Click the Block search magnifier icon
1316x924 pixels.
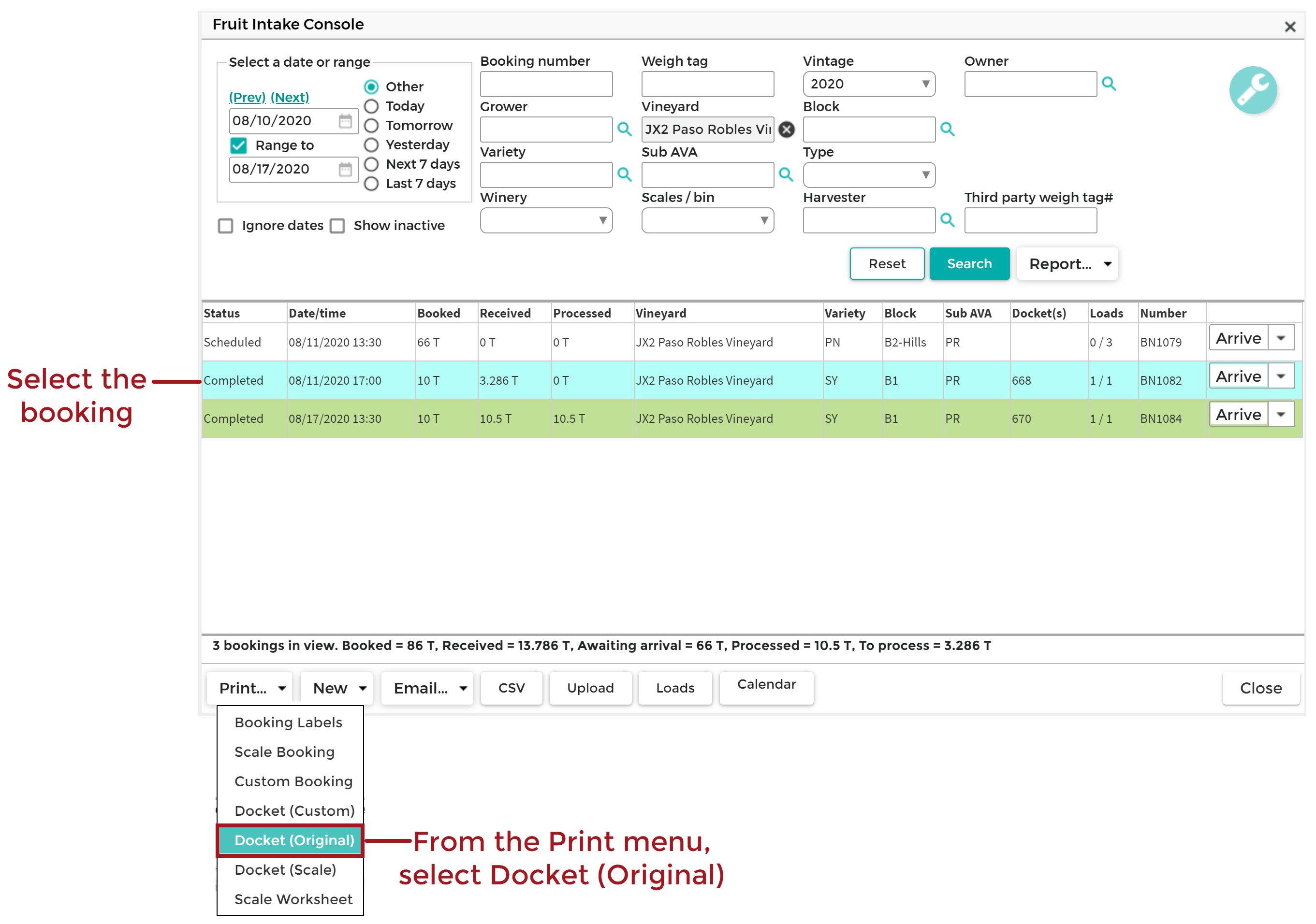(948, 129)
